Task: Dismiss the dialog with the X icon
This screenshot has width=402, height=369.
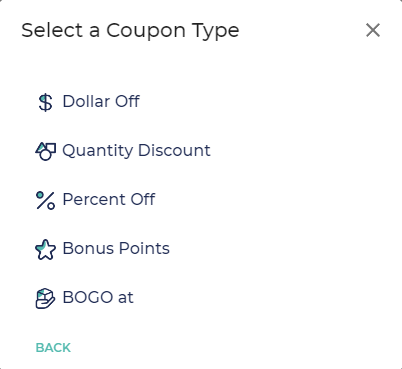Action: [x=373, y=30]
